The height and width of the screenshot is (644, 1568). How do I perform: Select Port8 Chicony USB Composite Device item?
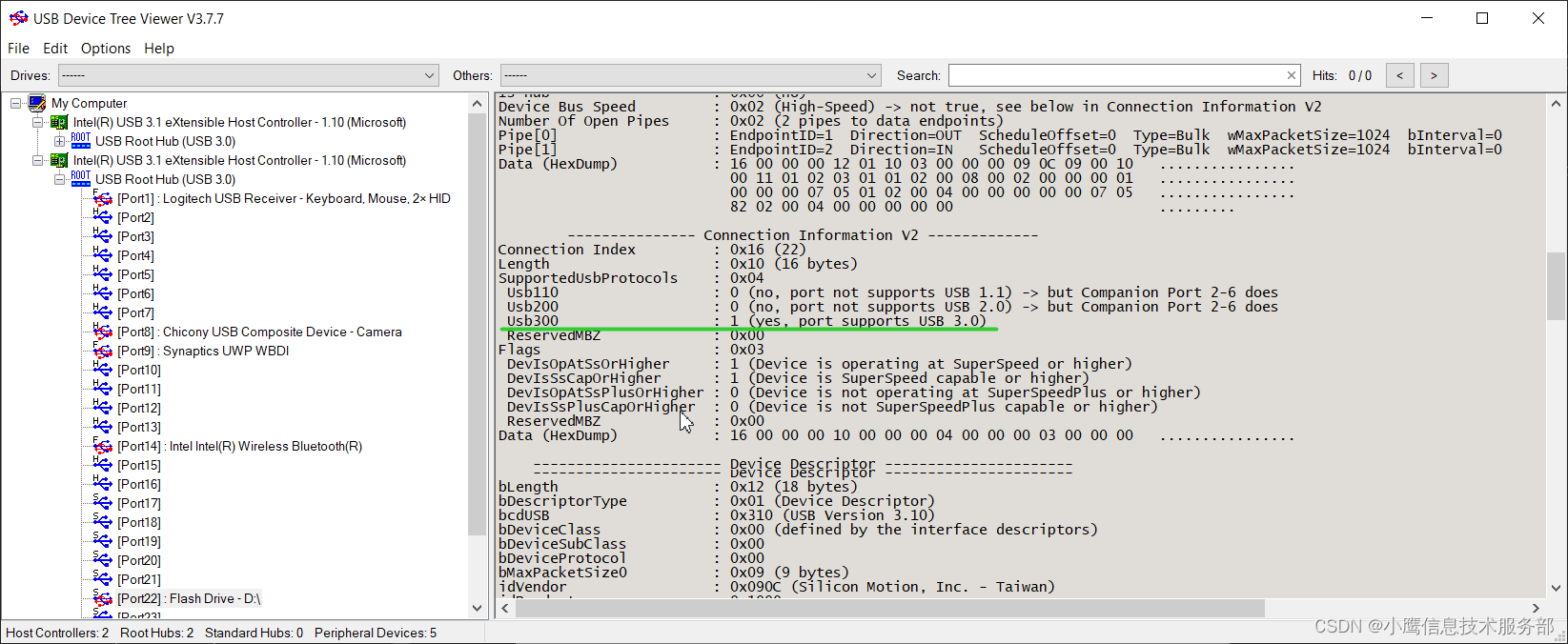tap(259, 332)
